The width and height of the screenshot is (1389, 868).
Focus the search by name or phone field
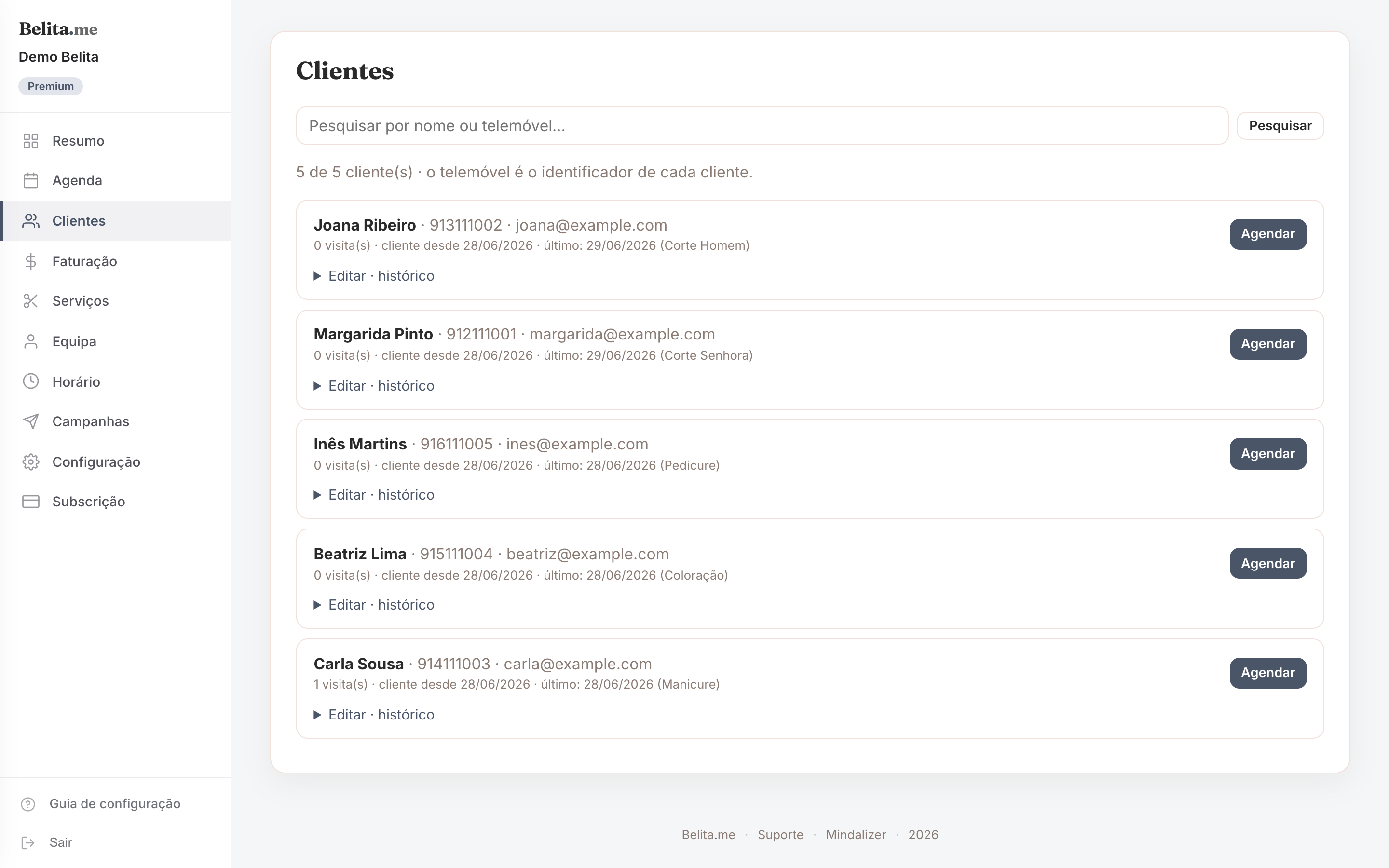click(762, 126)
